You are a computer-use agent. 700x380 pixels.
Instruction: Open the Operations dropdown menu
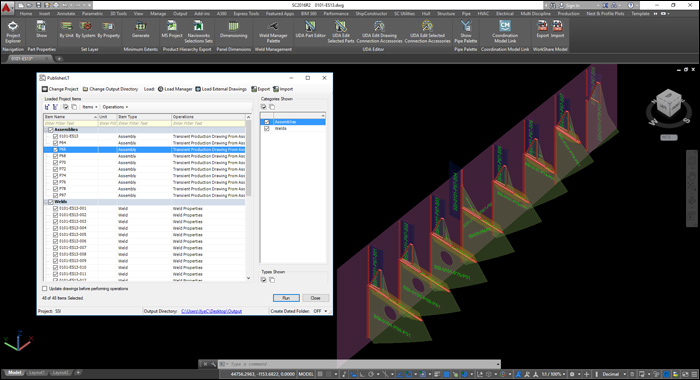[115, 107]
